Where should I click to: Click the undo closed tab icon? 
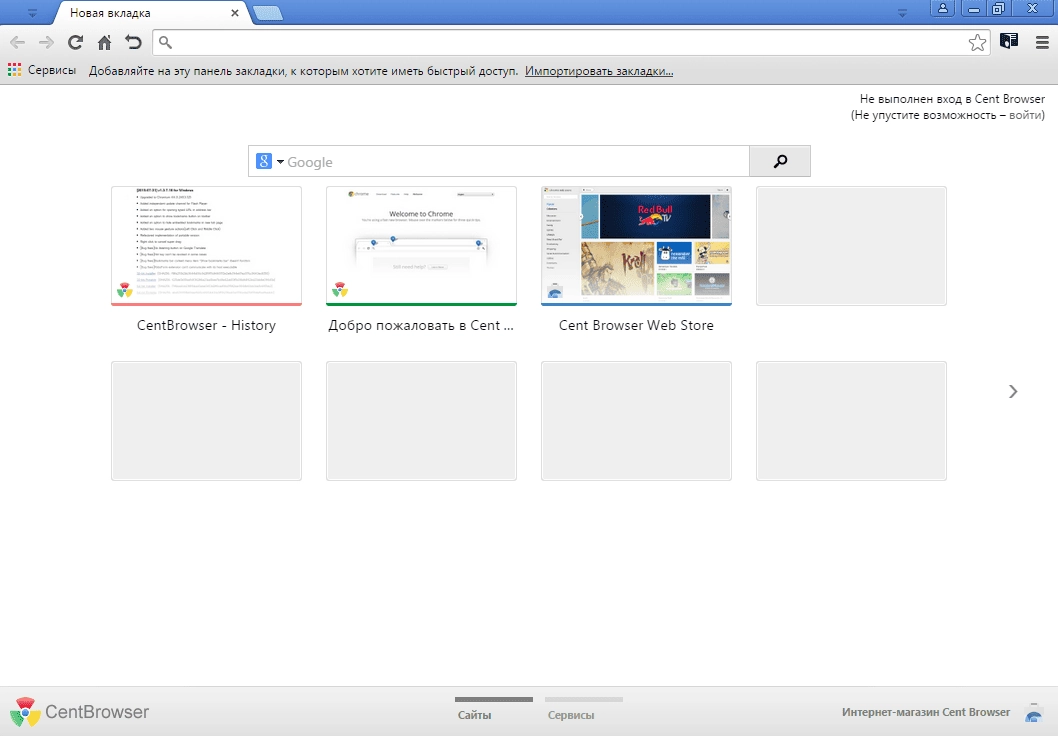click(x=133, y=43)
